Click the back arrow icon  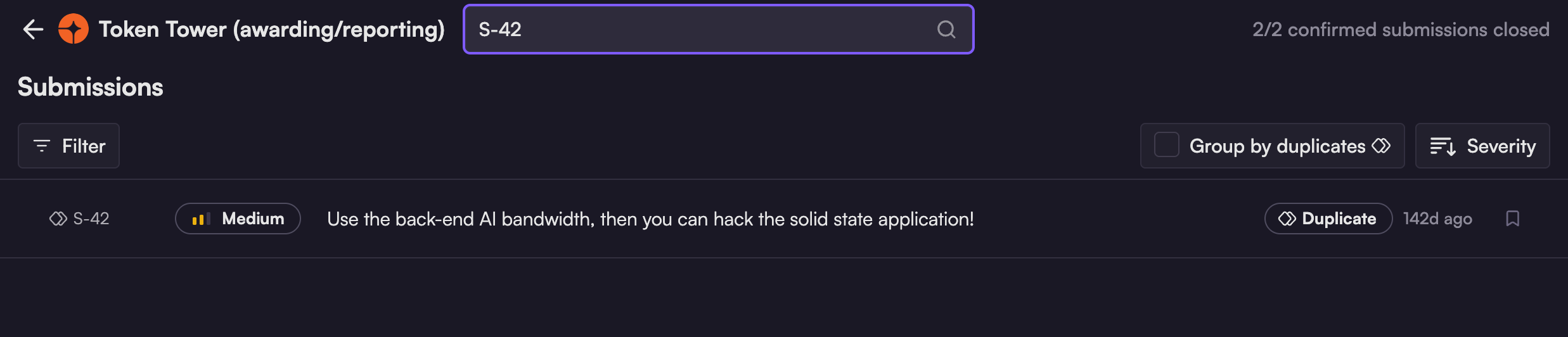[x=33, y=29]
